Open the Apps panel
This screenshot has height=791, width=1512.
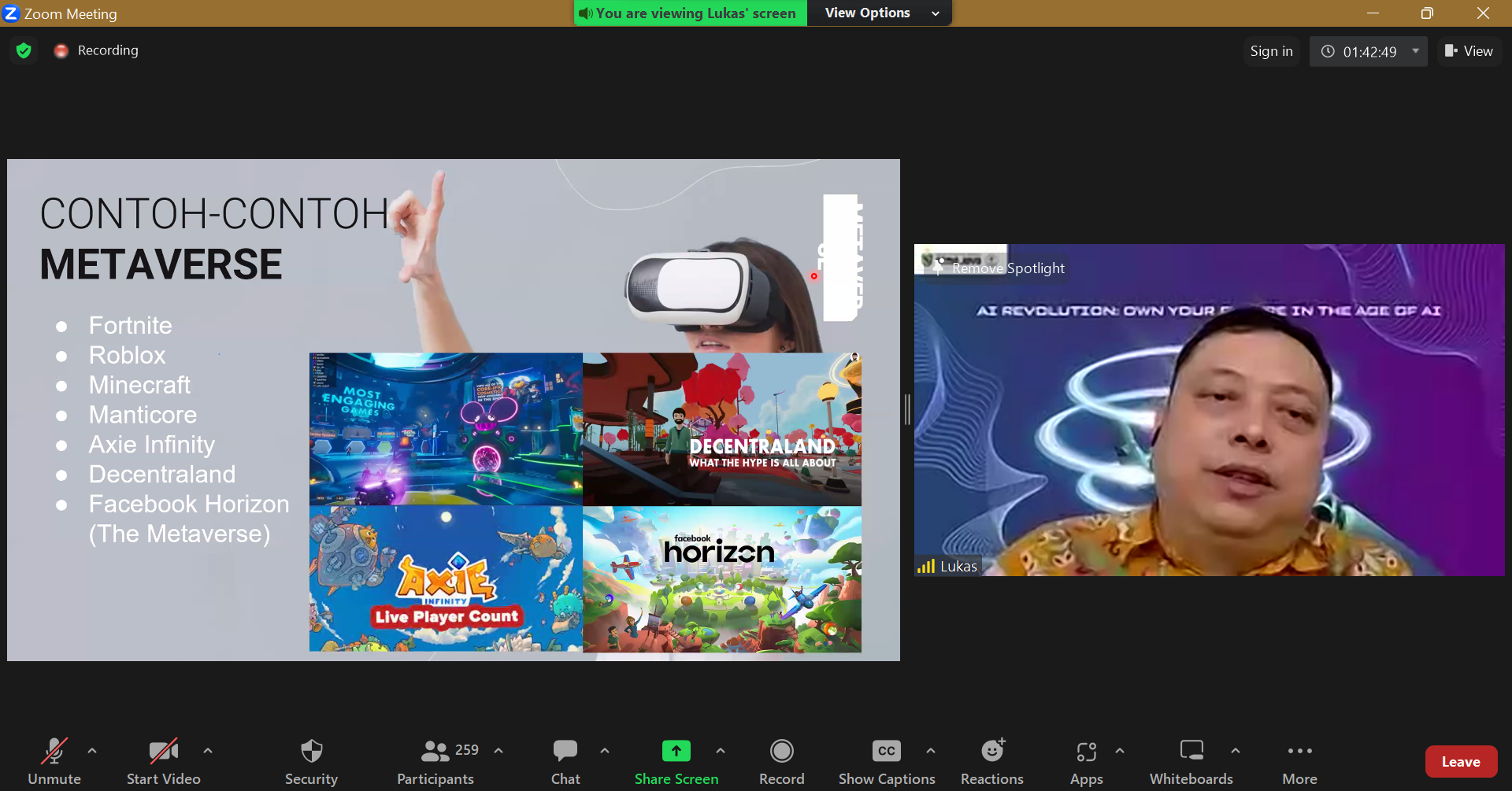pos(1086,760)
